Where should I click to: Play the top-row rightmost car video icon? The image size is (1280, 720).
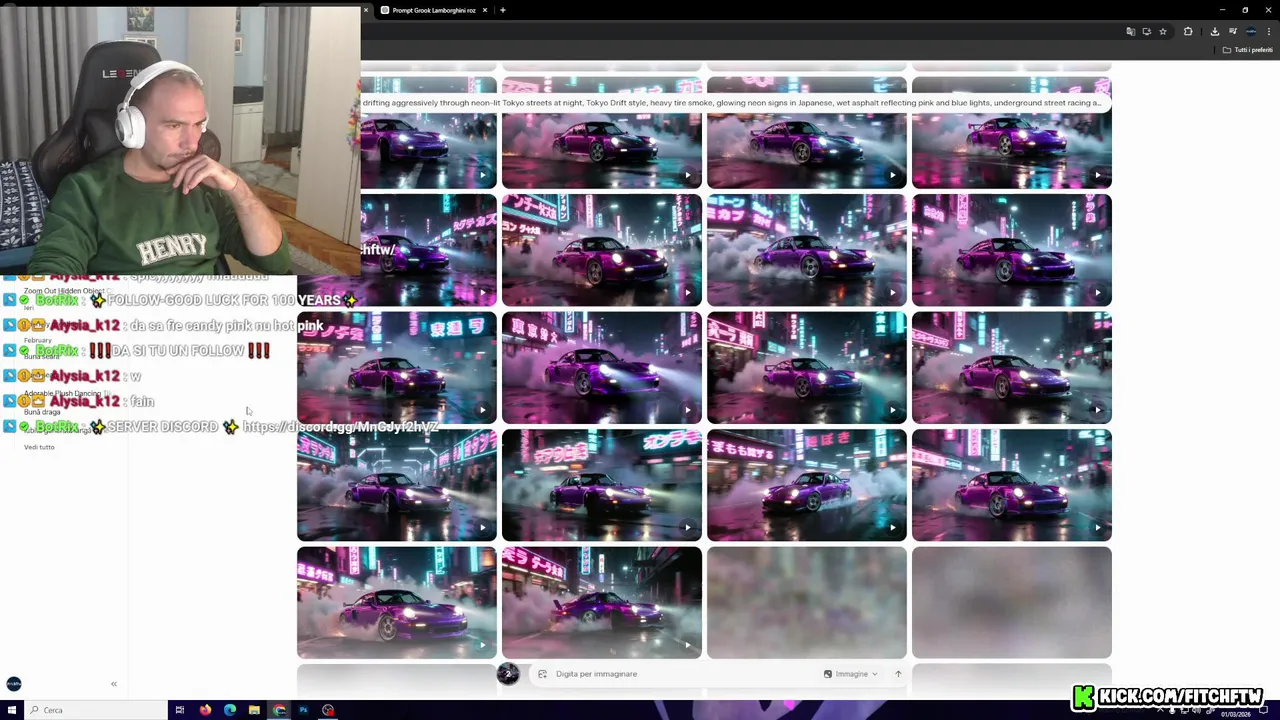1097,176
